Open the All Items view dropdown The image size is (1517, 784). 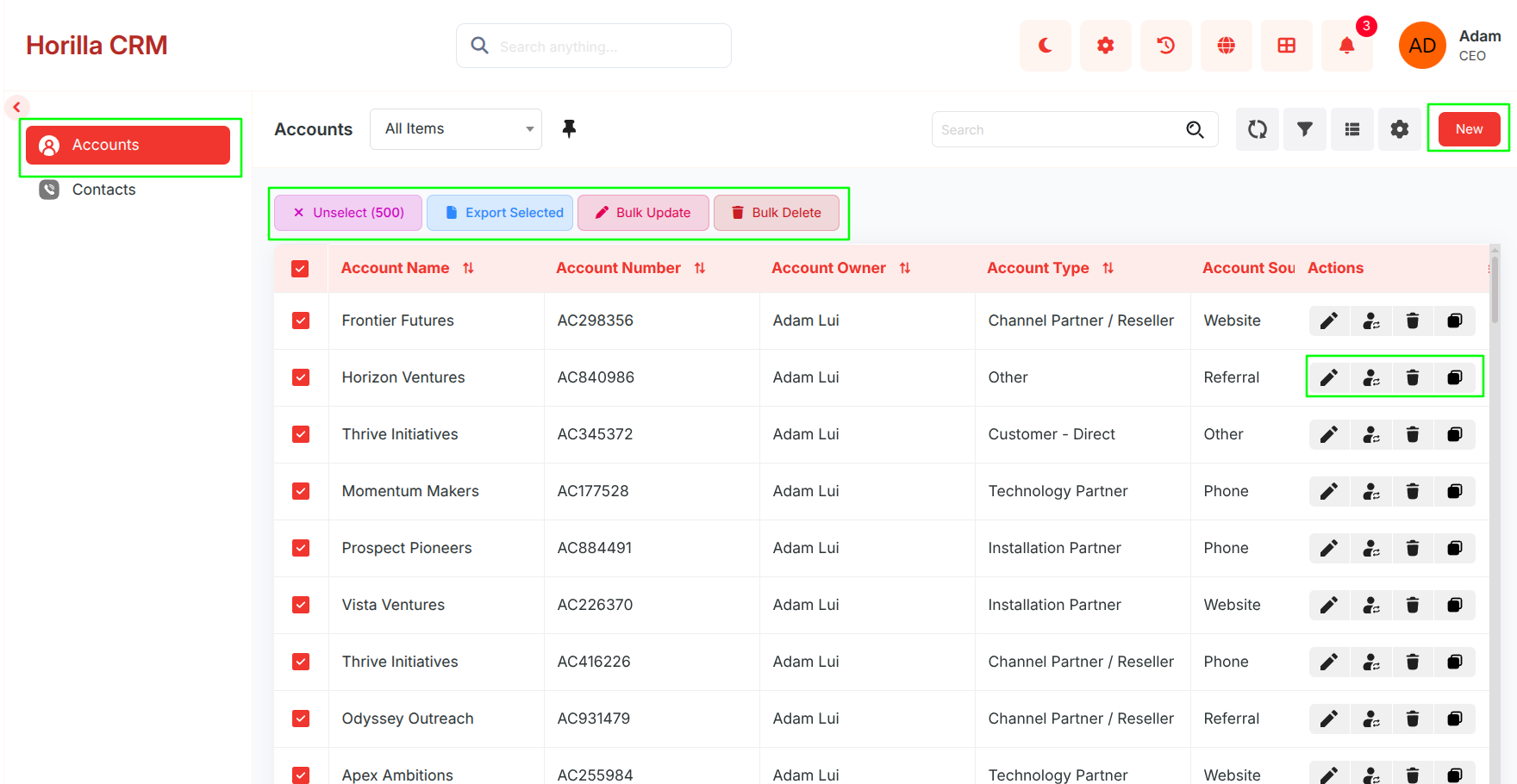[456, 129]
